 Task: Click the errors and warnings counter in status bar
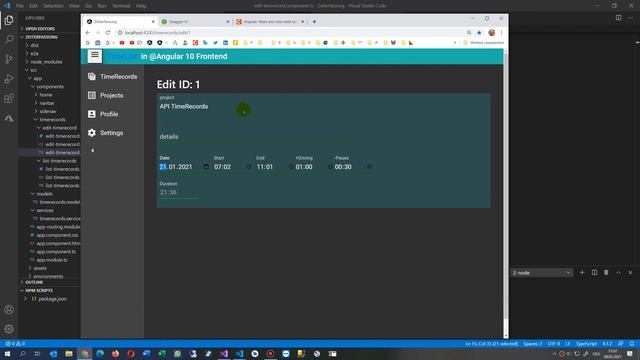click(16, 344)
